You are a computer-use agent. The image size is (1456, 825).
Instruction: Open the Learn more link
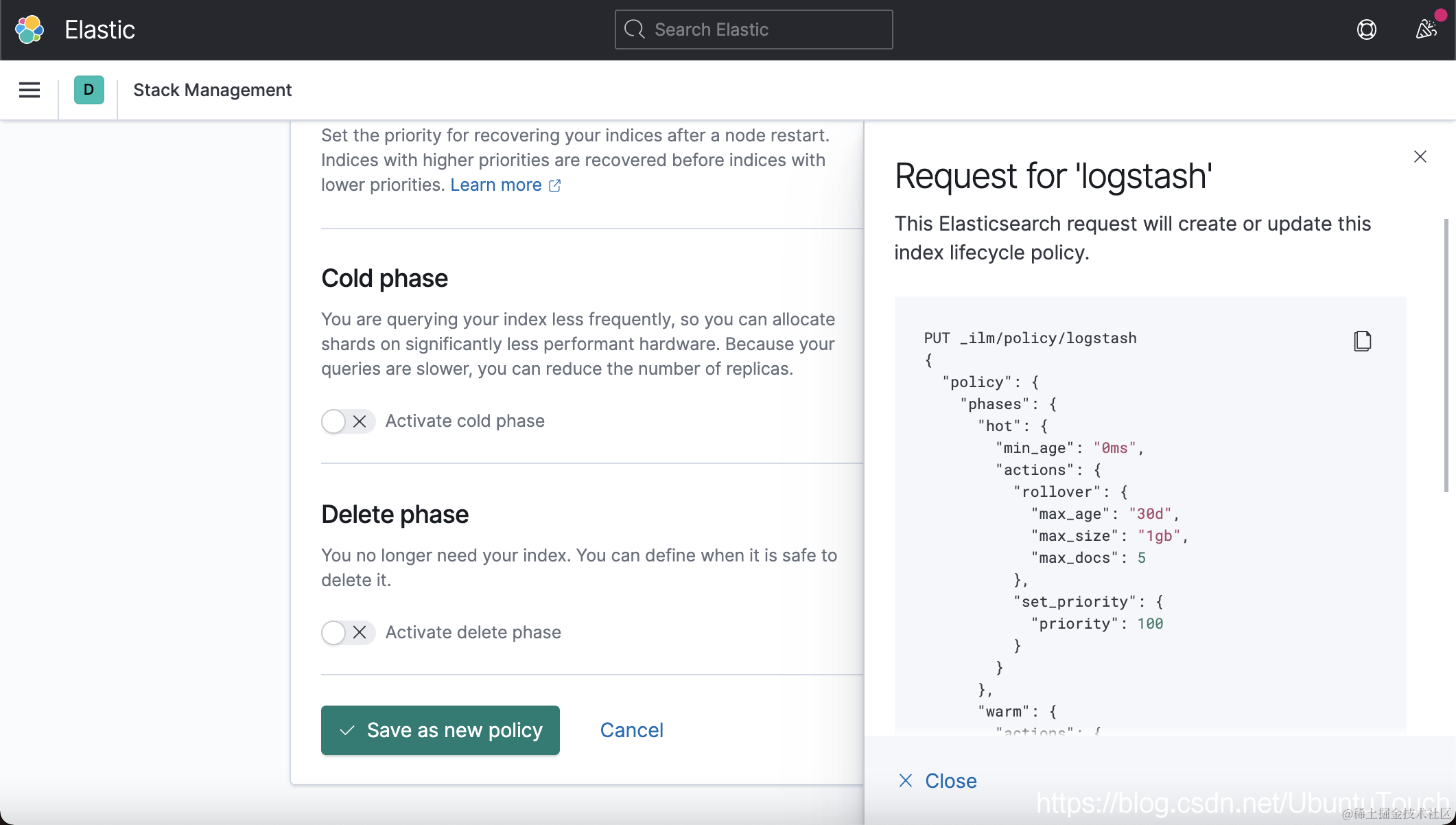(x=495, y=185)
